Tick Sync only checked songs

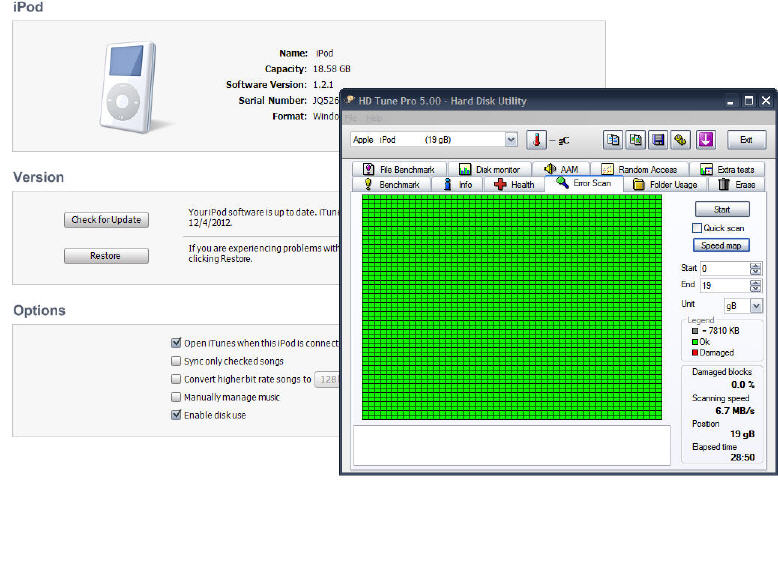tap(177, 361)
